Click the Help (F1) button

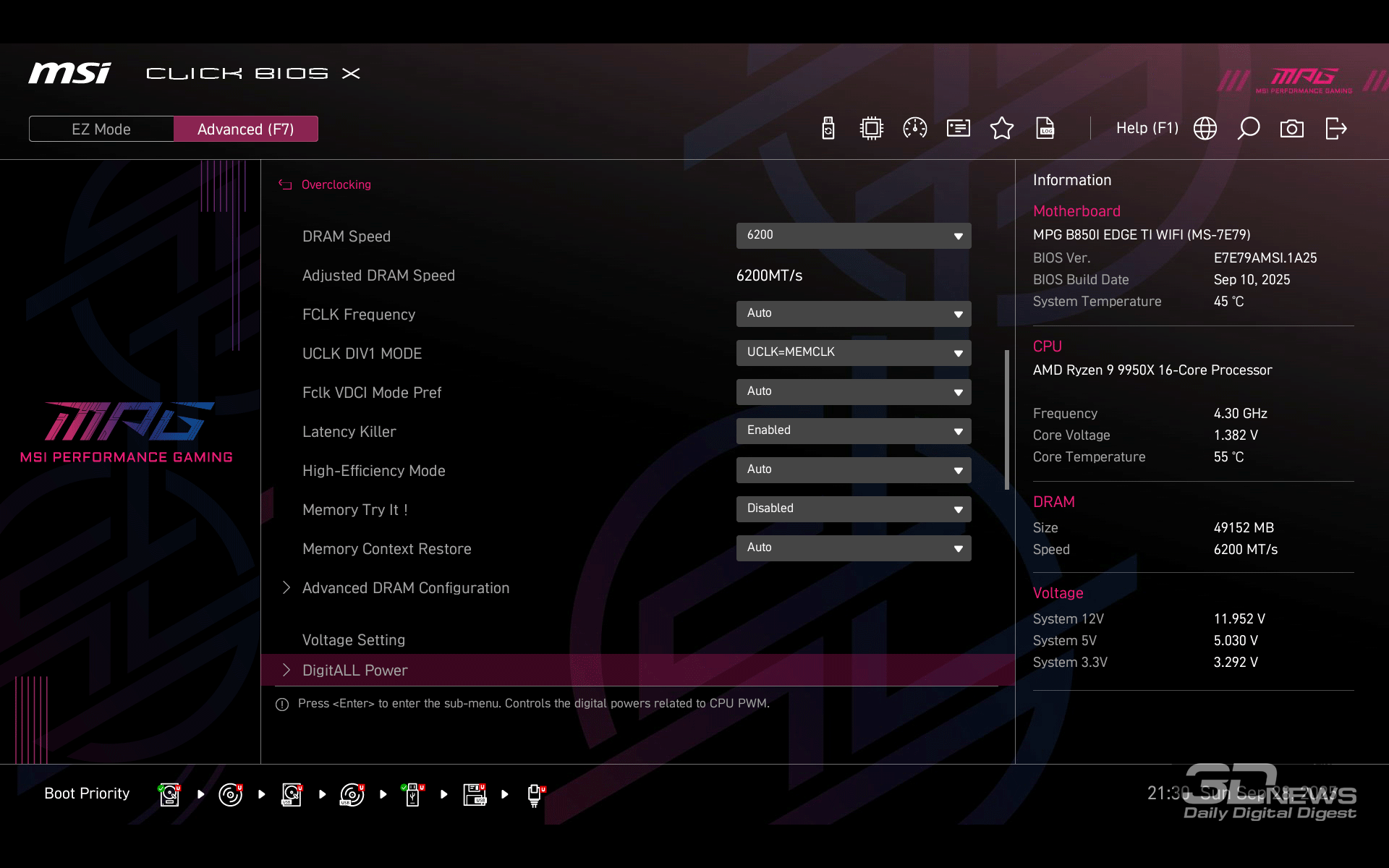[1147, 129]
